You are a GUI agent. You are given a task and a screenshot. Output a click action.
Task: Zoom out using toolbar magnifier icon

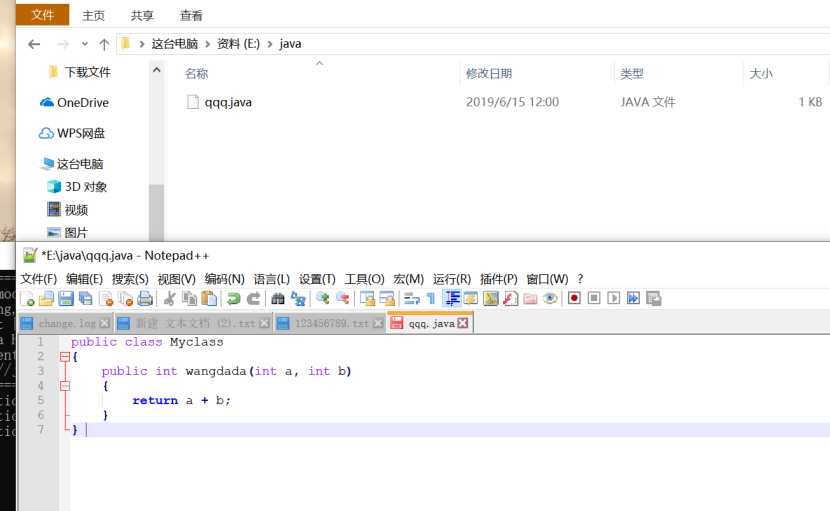[342, 299]
